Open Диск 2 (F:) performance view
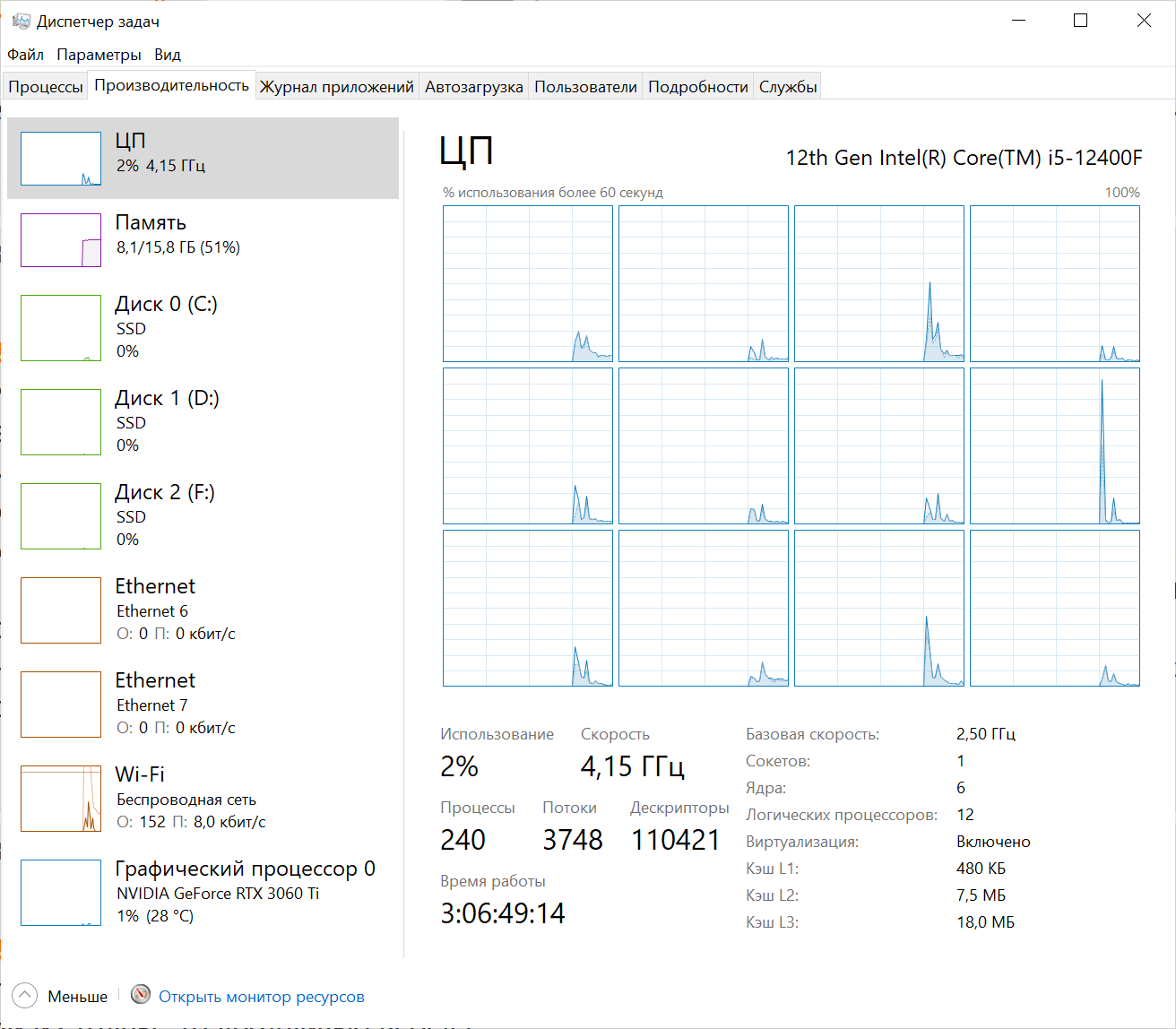 (x=203, y=515)
